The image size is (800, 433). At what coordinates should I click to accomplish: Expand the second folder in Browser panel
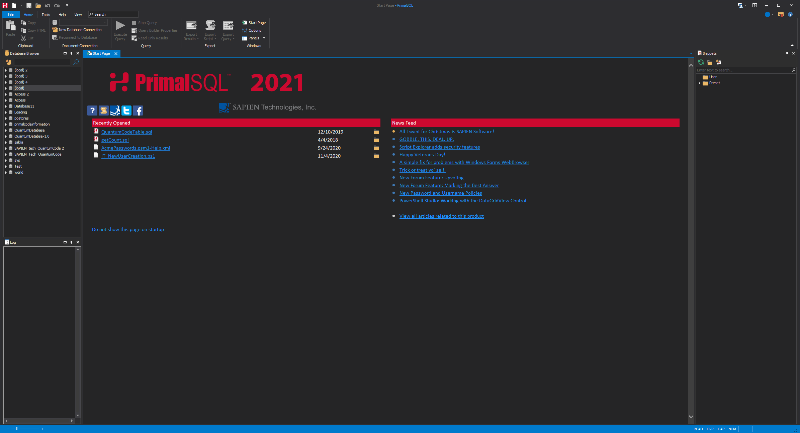[700, 83]
